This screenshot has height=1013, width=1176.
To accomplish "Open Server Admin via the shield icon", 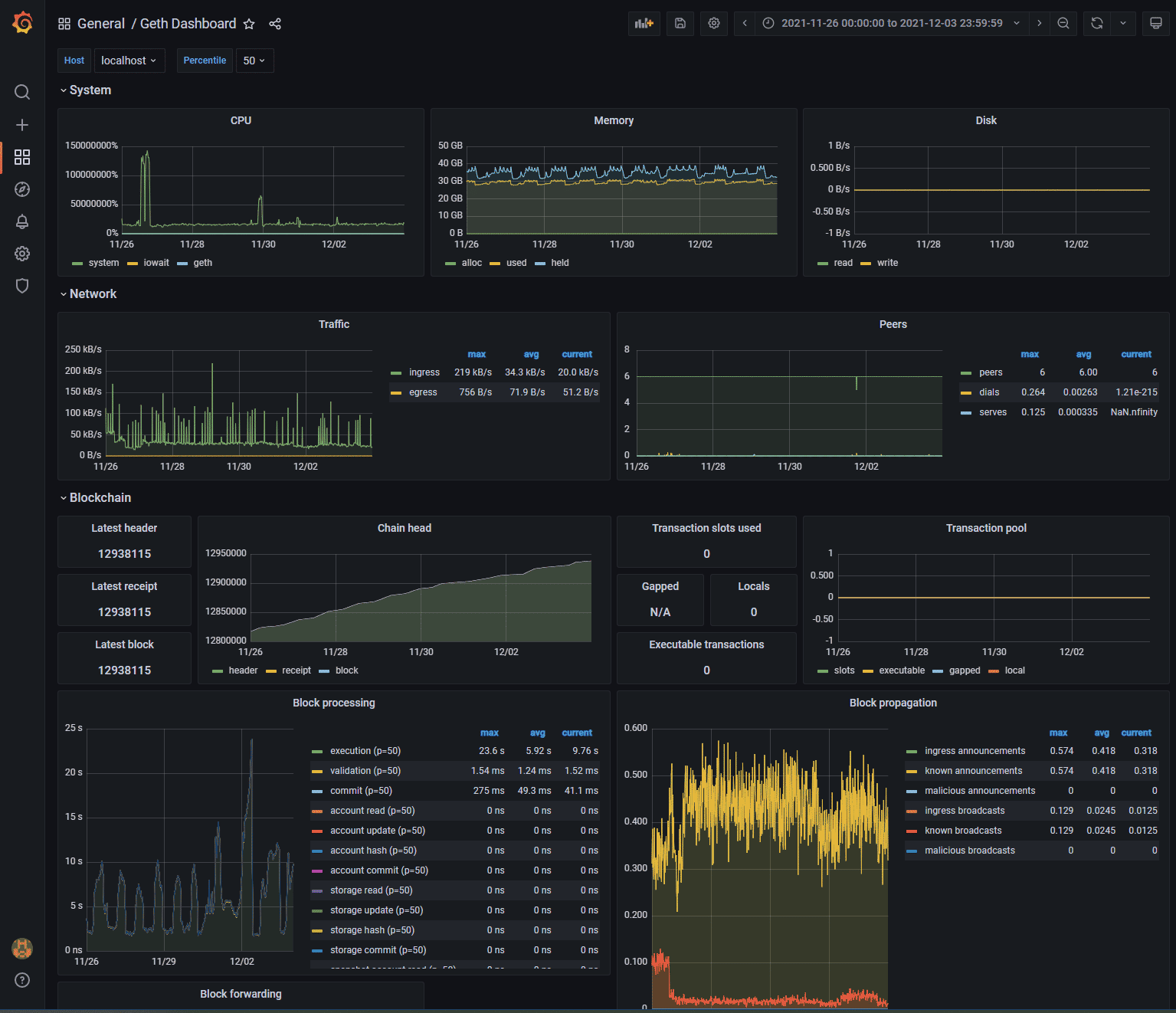I will (x=22, y=286).
